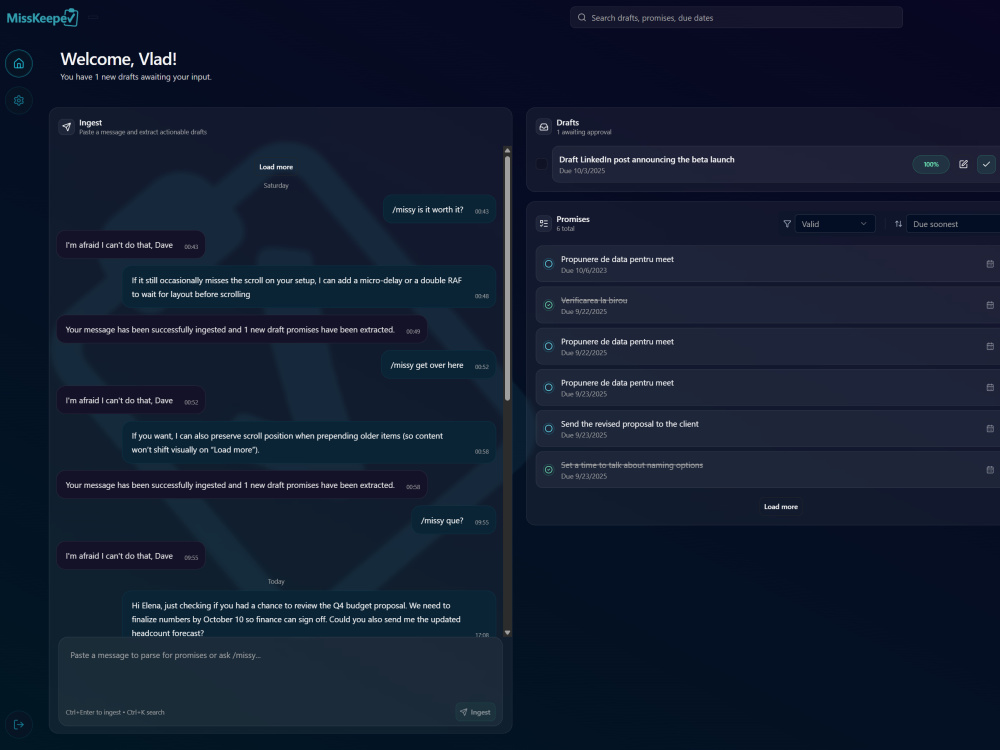The image size is (1000, 750).
Task: Click the Ingest send button
Action: tap(476, 712)
